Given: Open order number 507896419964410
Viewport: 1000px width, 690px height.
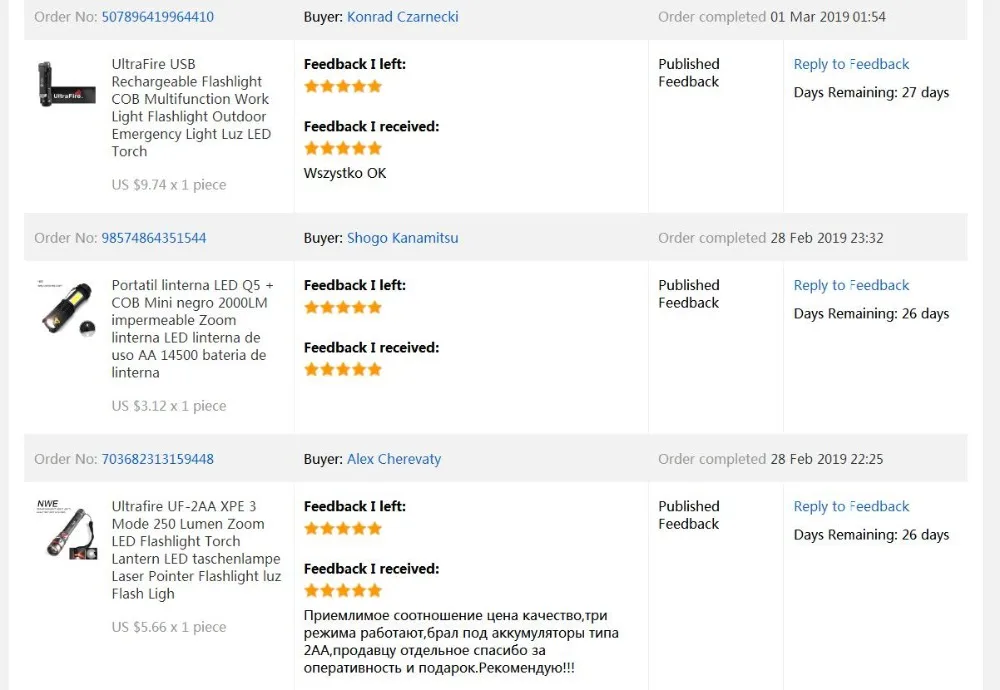Looking at the screenshot, I should pos(157,17).
